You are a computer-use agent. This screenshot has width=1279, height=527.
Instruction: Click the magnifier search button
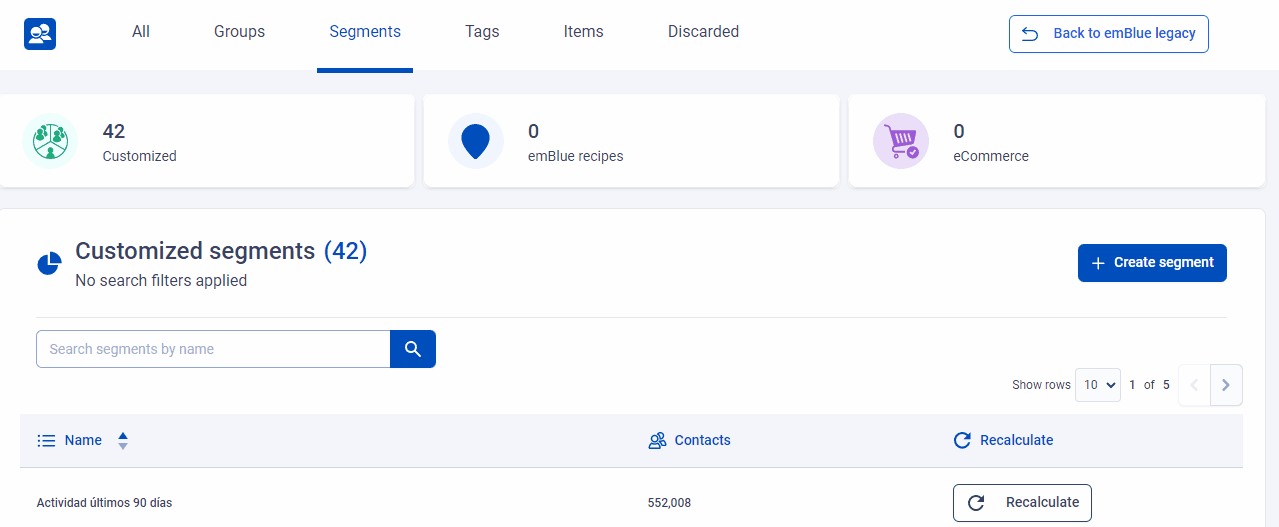coord(413,349)
